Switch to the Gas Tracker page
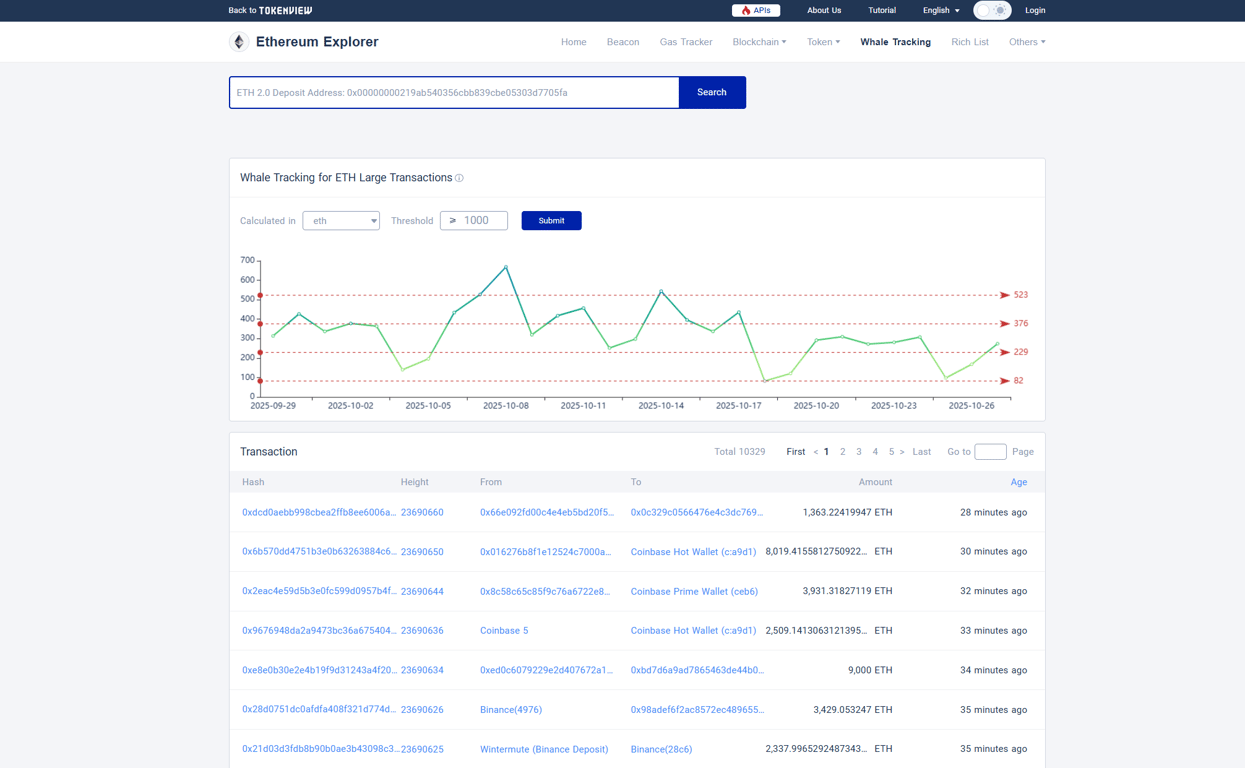The height and width of the screenshot is (768, 1245). (x=686, y=42)
